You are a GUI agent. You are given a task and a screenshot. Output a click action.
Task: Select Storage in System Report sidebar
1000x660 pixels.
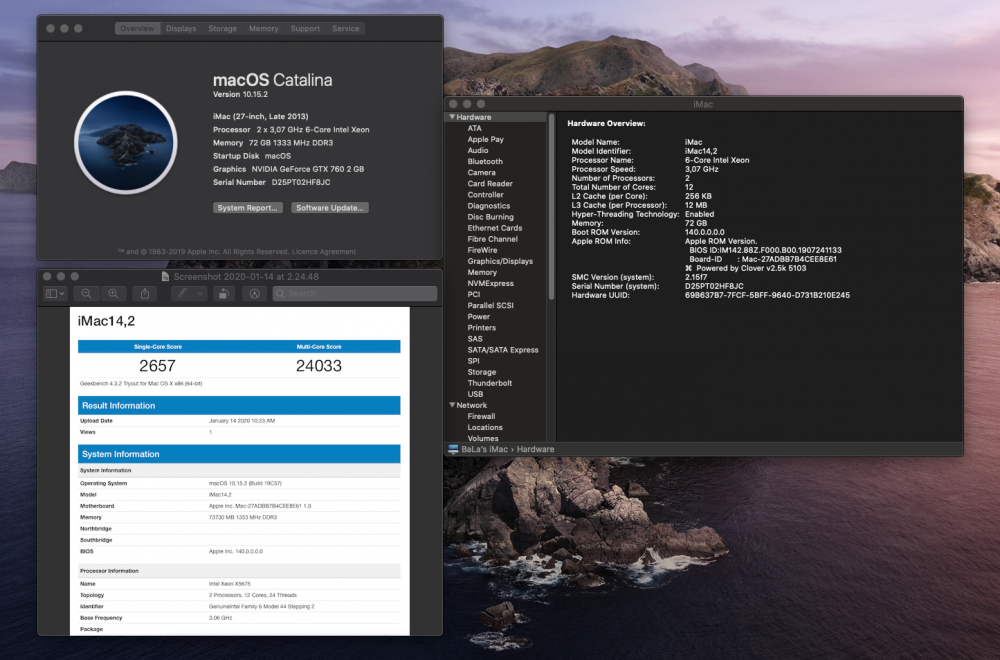click(x=482, y=372)
